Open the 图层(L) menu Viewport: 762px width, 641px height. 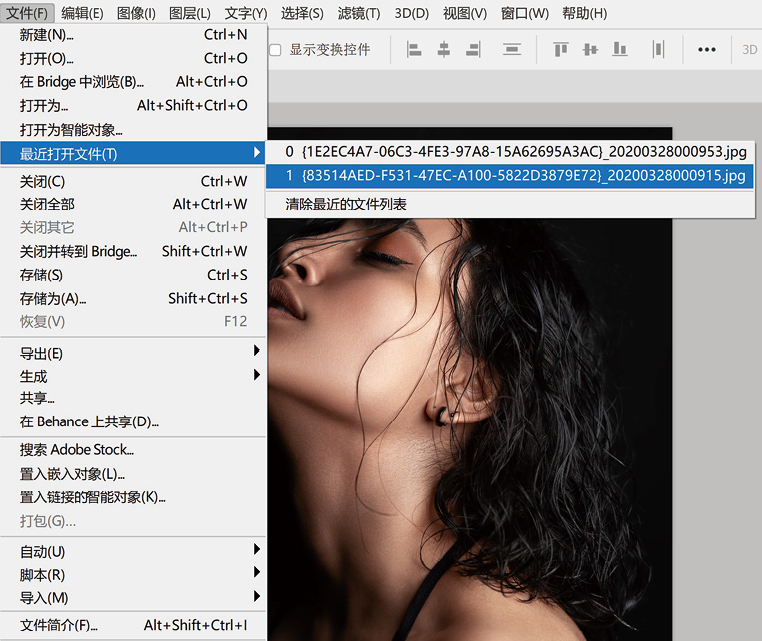(x=190, y=13)
